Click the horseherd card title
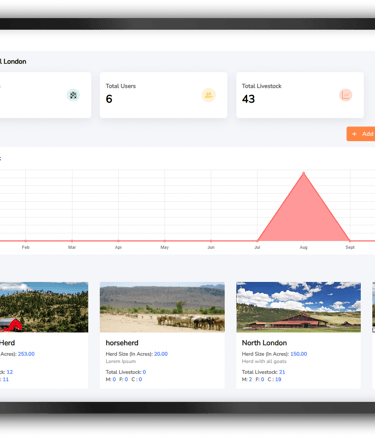 [122, 343]
